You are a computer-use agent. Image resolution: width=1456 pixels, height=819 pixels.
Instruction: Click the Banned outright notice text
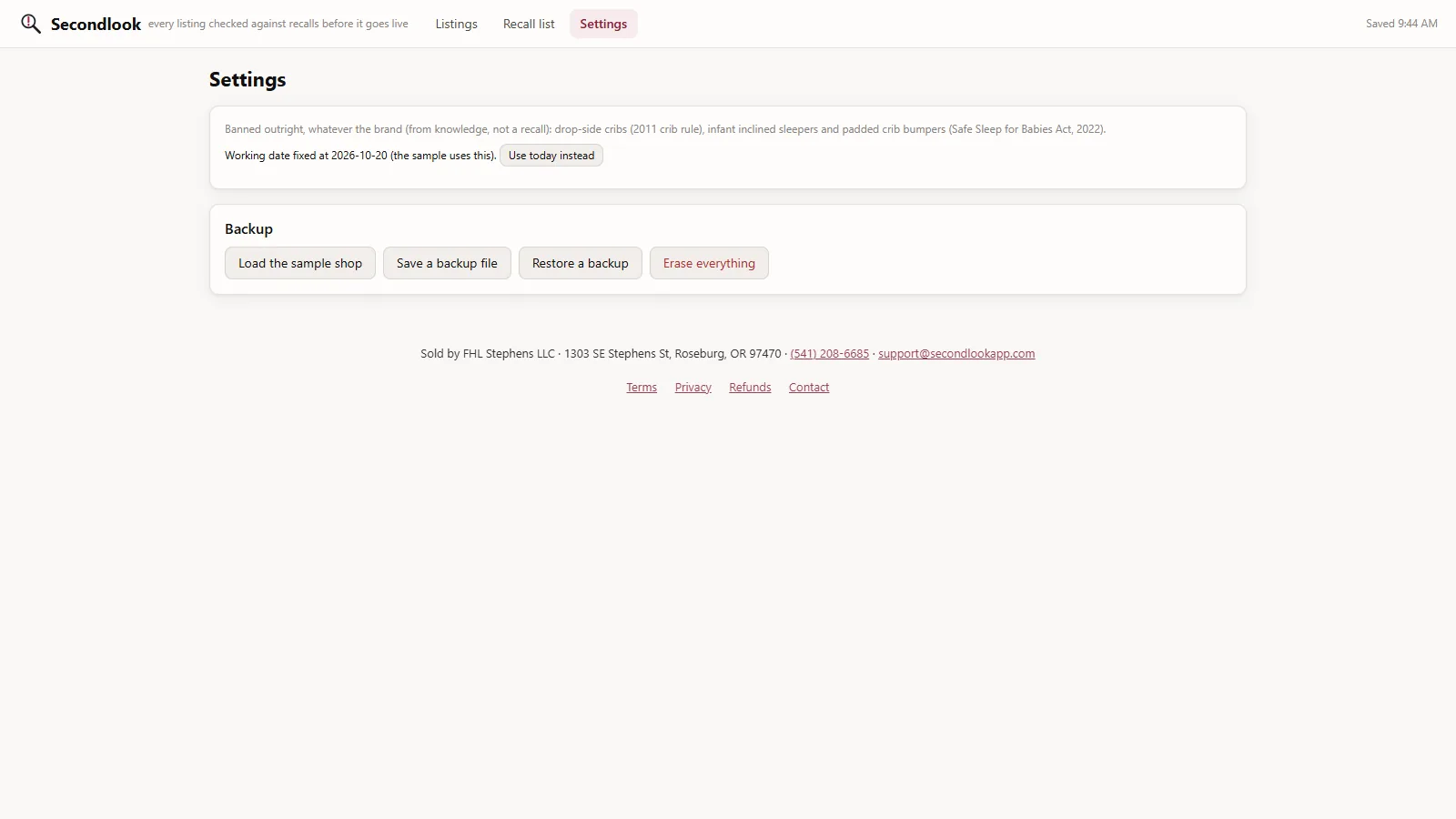point(665,129)
